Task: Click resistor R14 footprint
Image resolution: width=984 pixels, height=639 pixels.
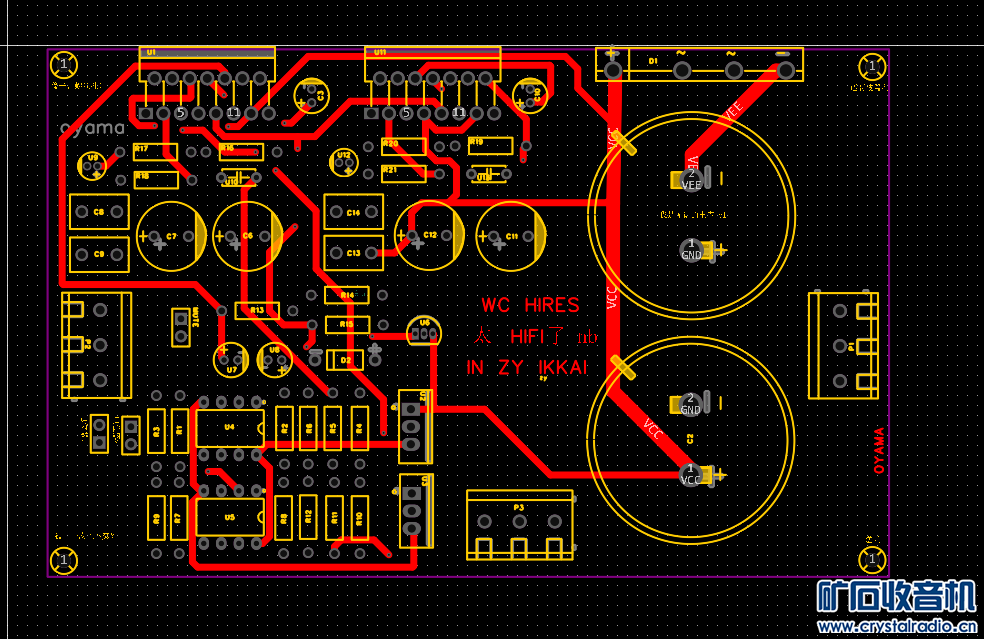Action: (x=346, y=295)
